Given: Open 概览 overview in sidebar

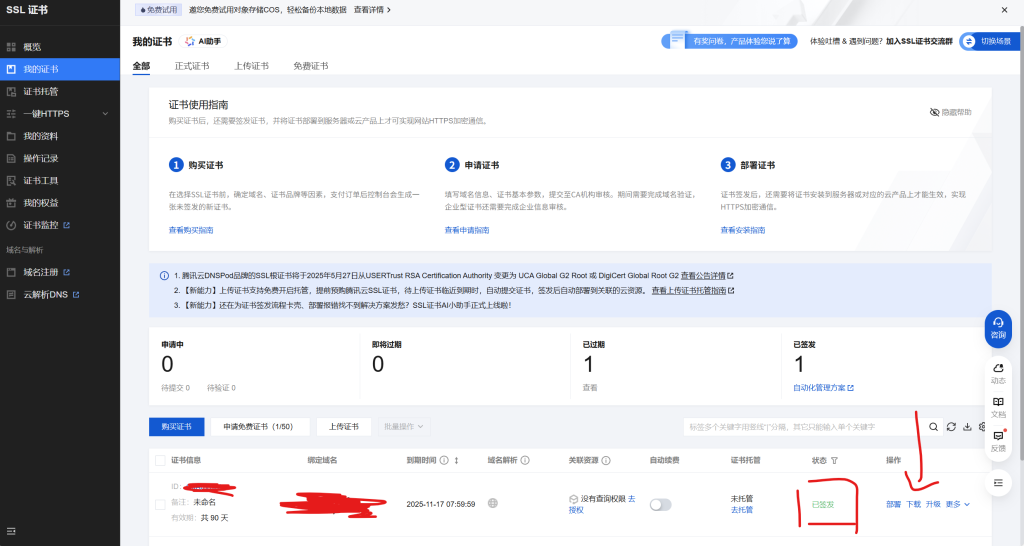Looking at the screenshot, I should coord(32,47).
